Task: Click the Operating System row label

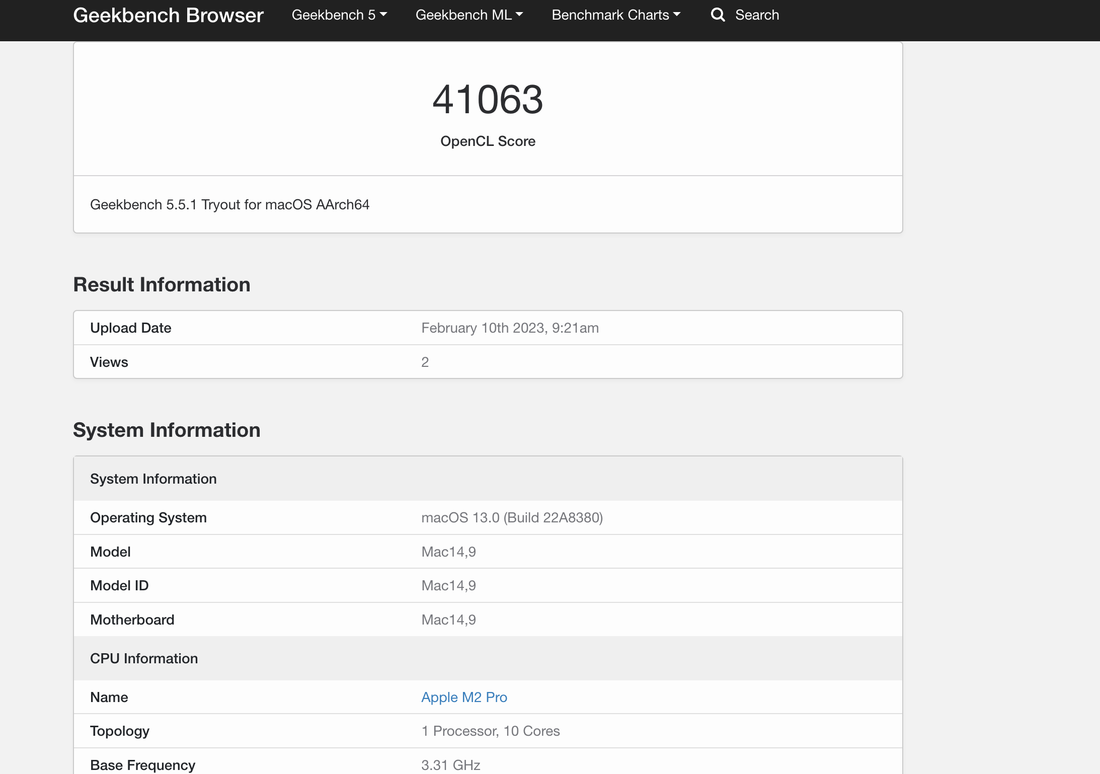Action: pos(148,518)
